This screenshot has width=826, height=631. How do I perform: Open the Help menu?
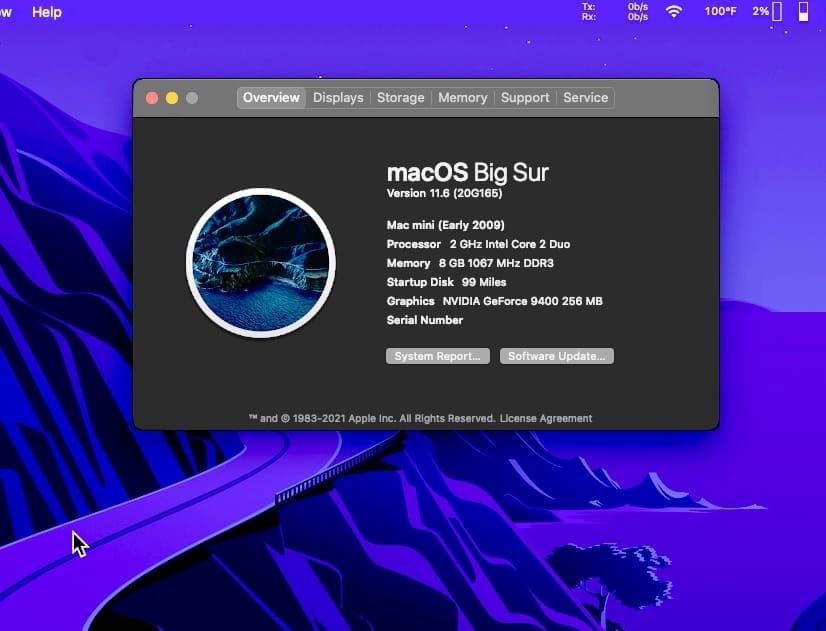coord(47,12)
